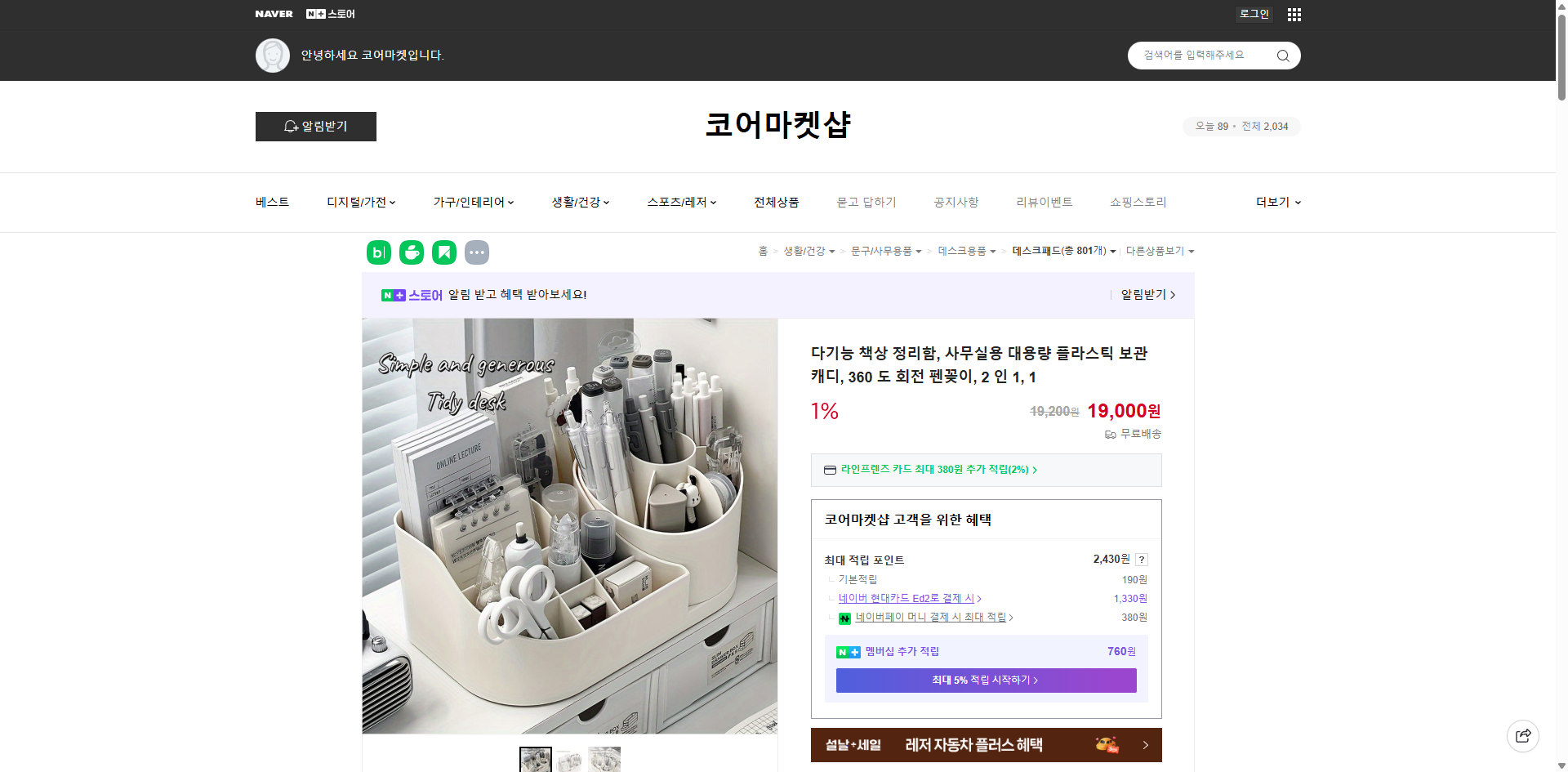
Task: Open the 공지사항 section
Action: click(955, 202)
